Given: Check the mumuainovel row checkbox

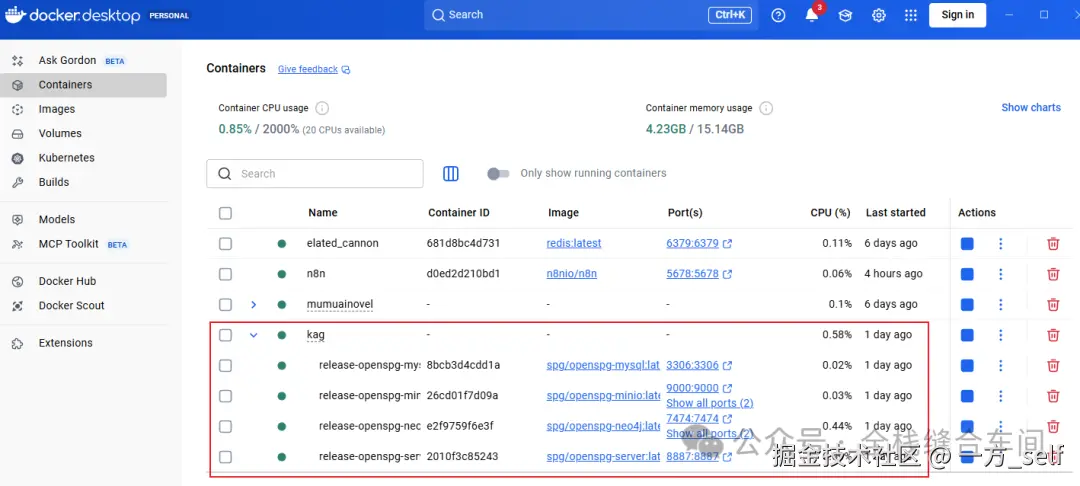Looking at the screenshot, I should [225, 304].
